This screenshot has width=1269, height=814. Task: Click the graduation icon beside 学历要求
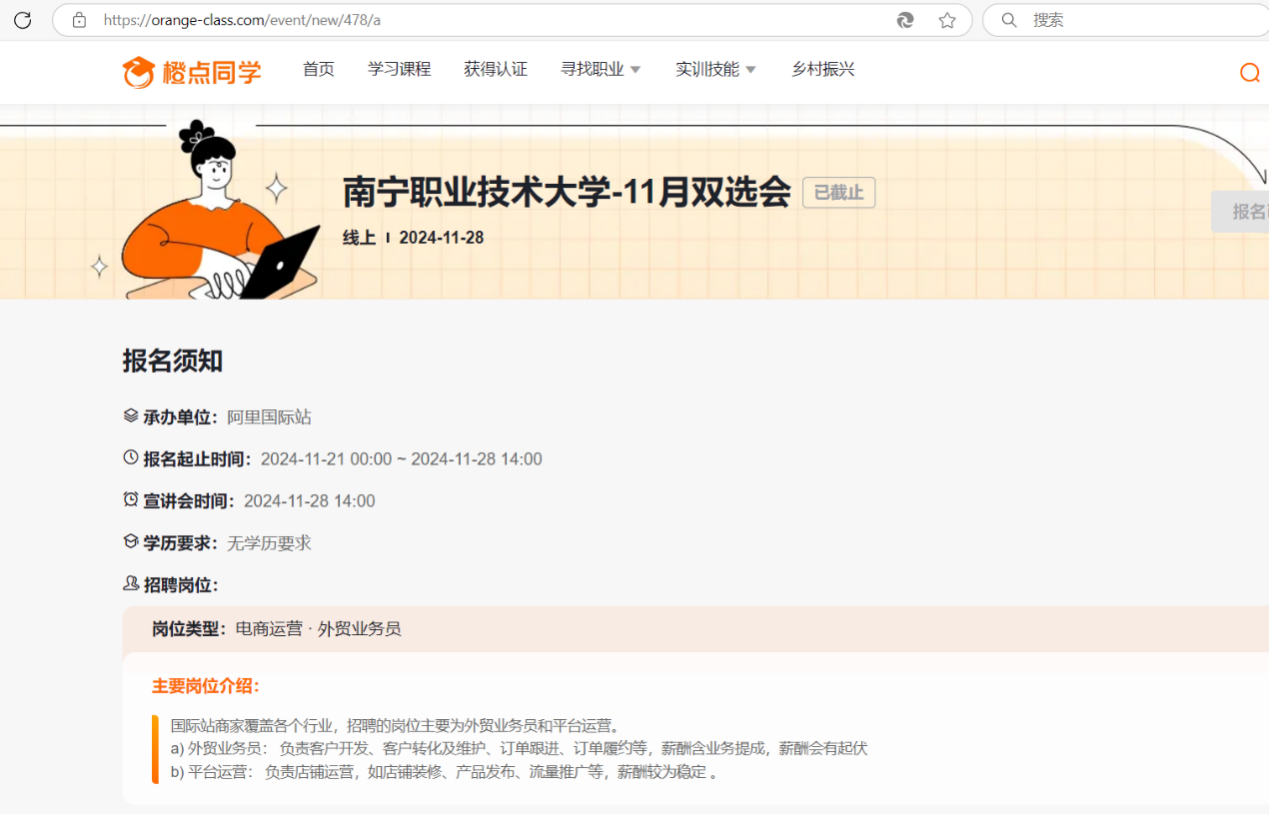131,542
